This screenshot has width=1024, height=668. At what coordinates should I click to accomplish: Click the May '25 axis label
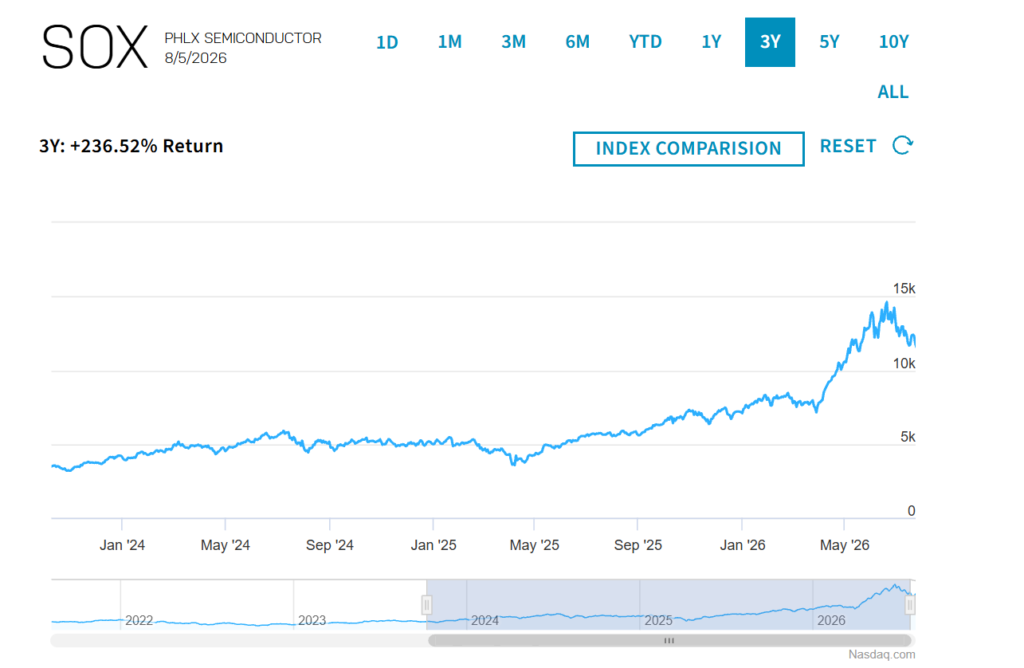[x=534, y=545]
